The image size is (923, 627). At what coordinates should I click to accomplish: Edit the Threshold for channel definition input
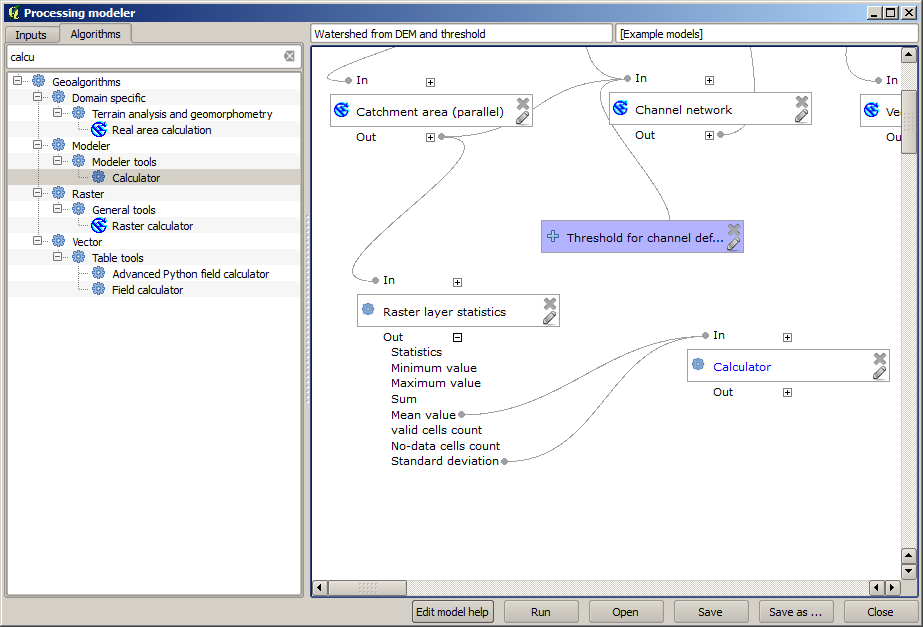point(733,245)
